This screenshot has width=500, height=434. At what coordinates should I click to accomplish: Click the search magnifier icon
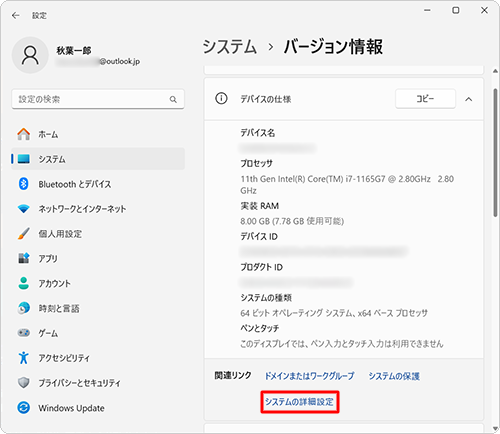tap(173, 99)
